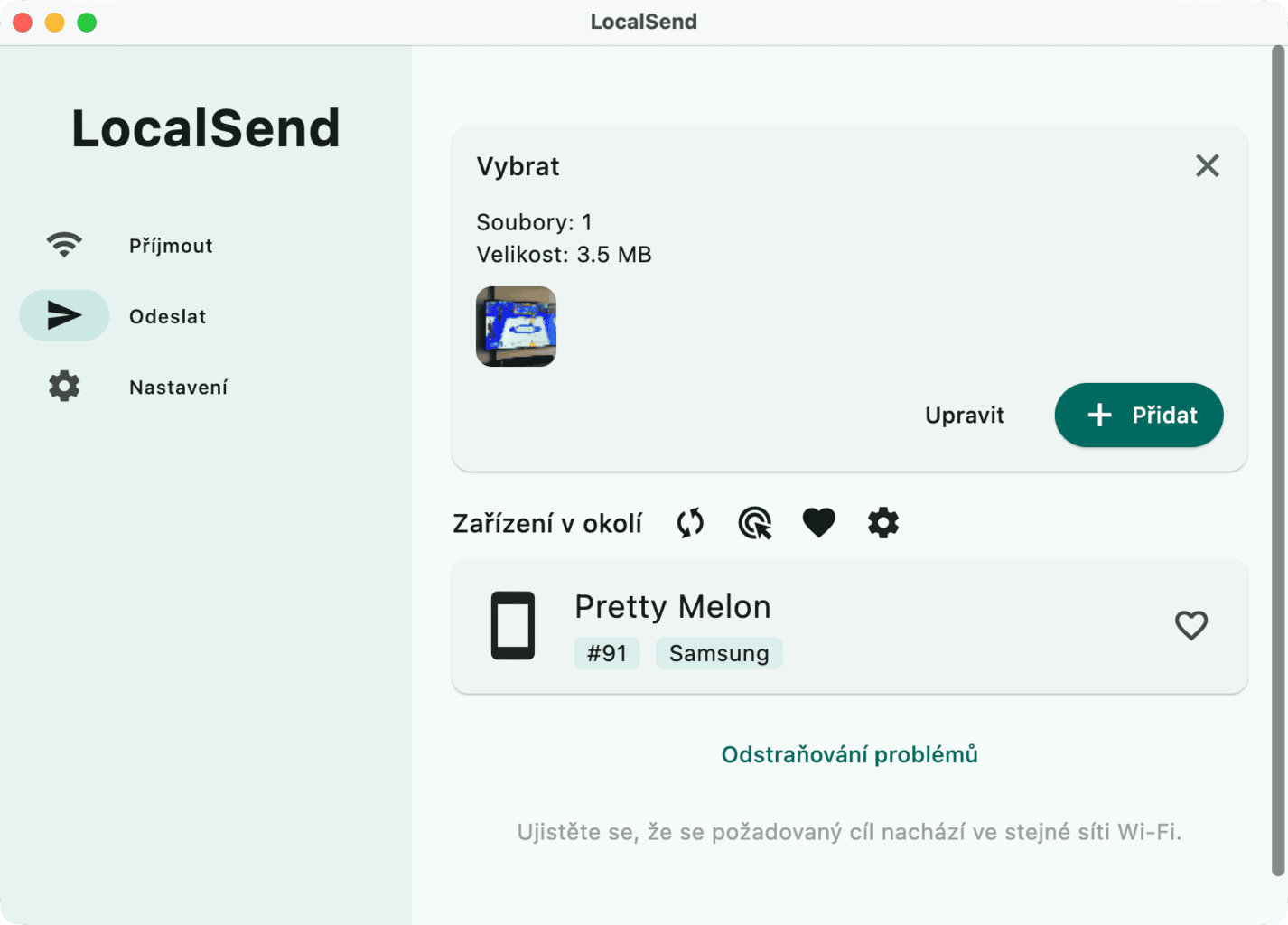Open send mode settings gear icon
The height and width of the screenshot is (925, 1288).
point(883,523)
